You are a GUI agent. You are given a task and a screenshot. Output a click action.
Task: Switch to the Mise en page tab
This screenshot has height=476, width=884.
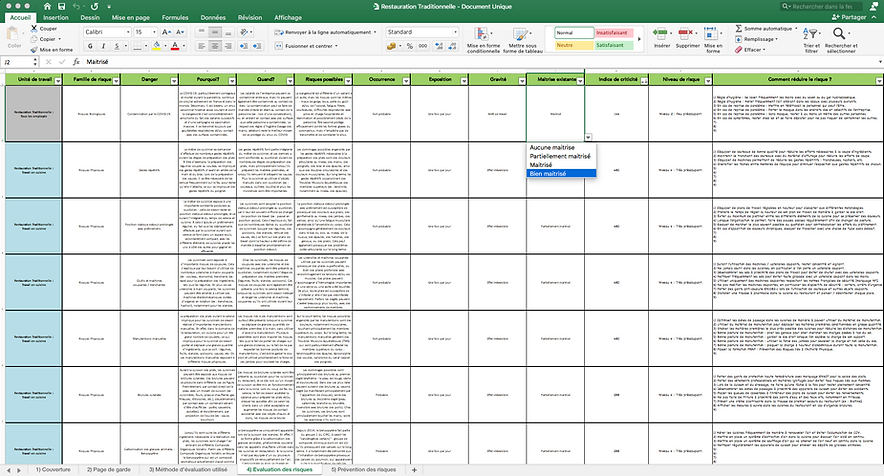(x=130, y=17)
